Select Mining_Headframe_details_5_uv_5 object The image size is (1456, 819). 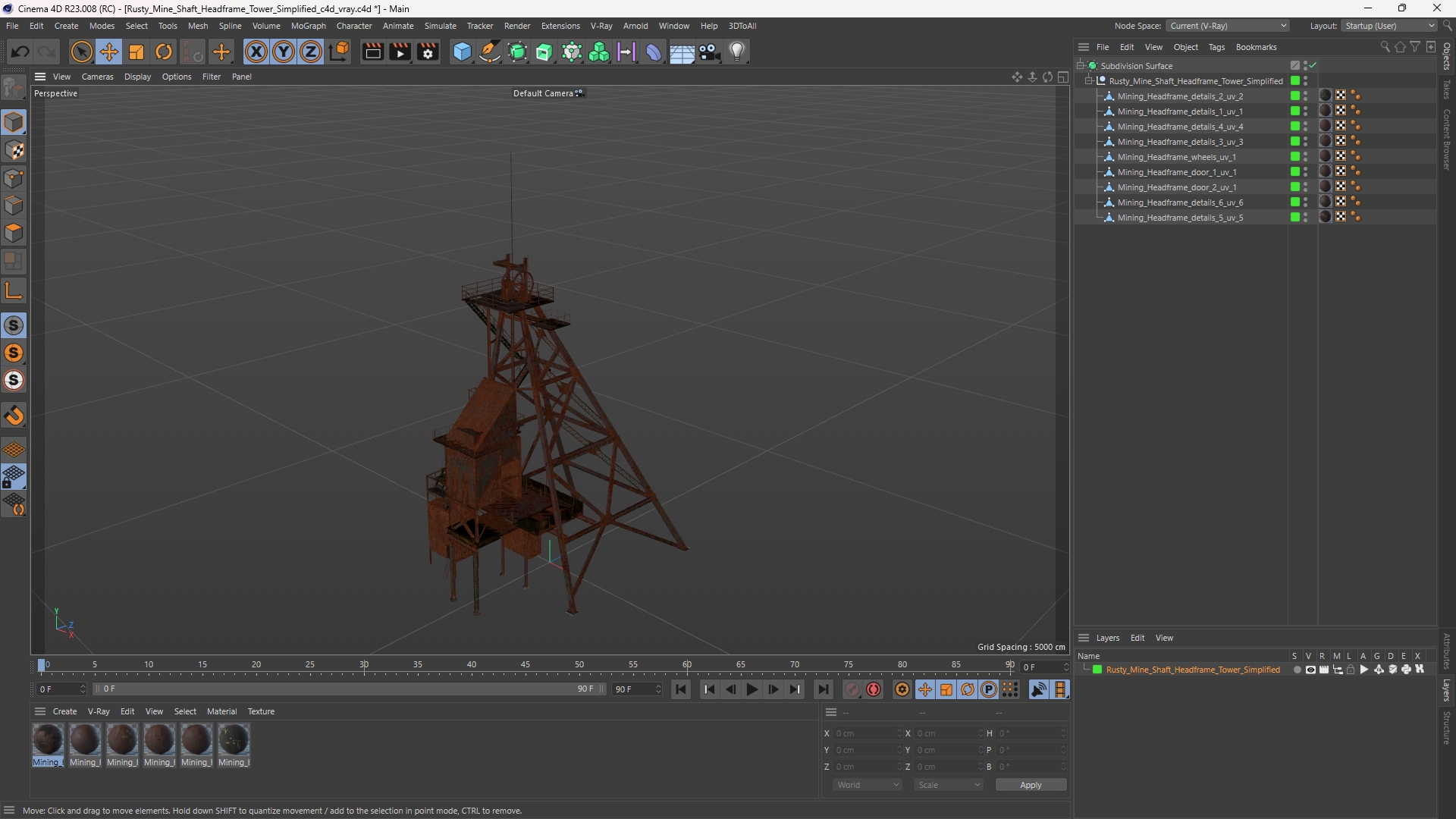click(1180, 218)
